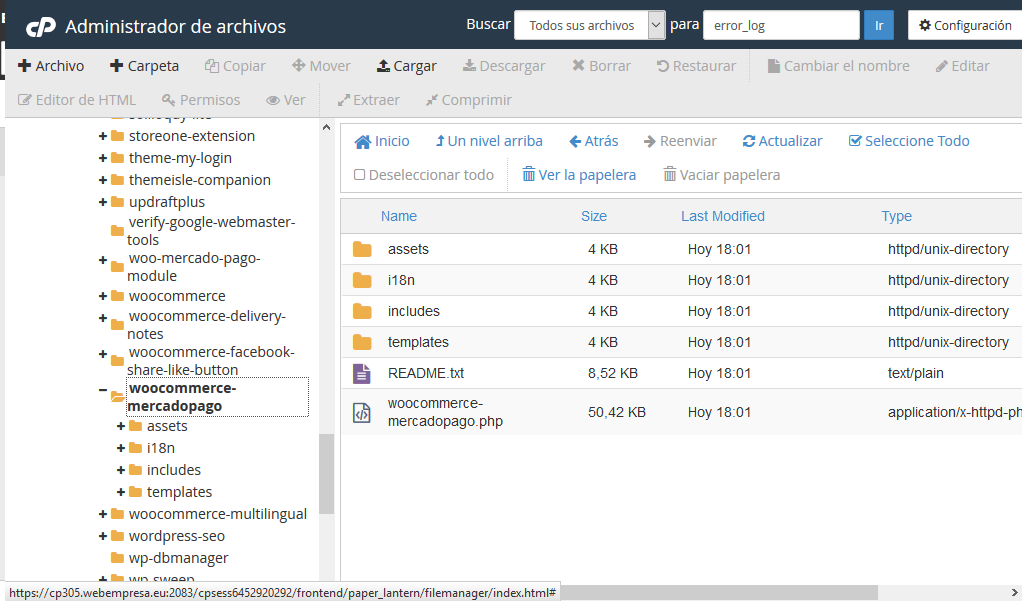This screenshot has height=601, width=1022.
Task: Select the templates folder icon in file list
Action: [362, 342]
